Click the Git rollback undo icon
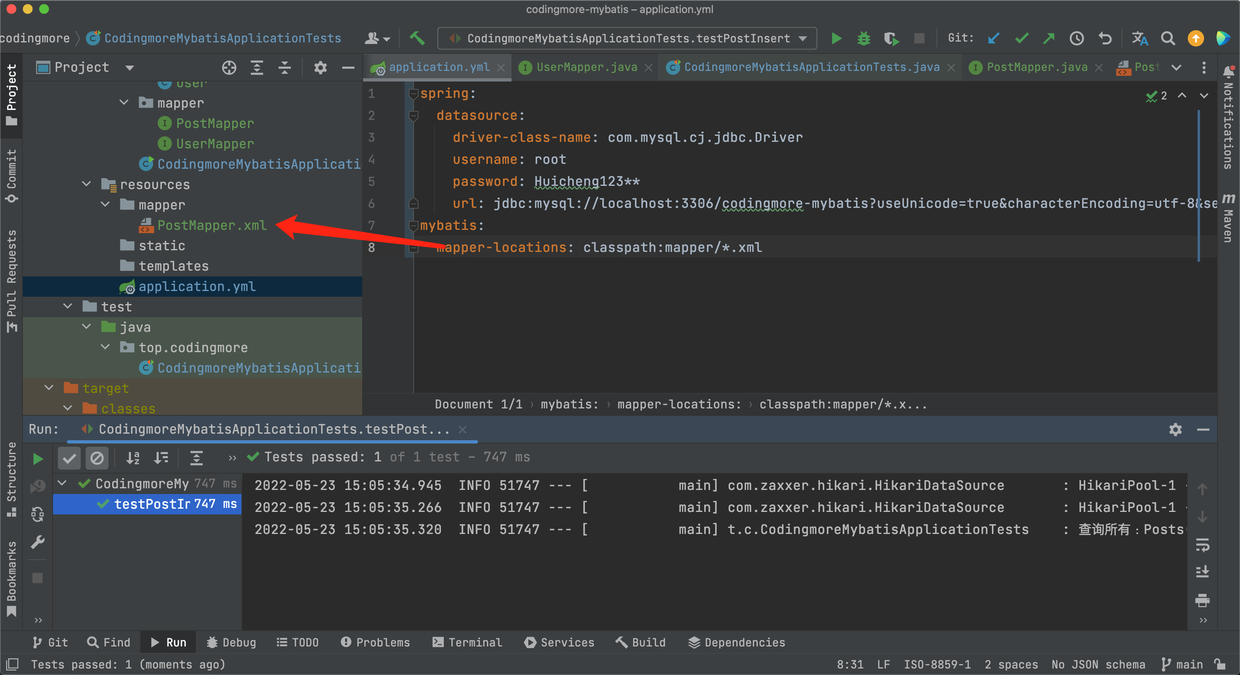Image resolution: width=1240 pixels, height=675 pixels. tap(1105, 38)
